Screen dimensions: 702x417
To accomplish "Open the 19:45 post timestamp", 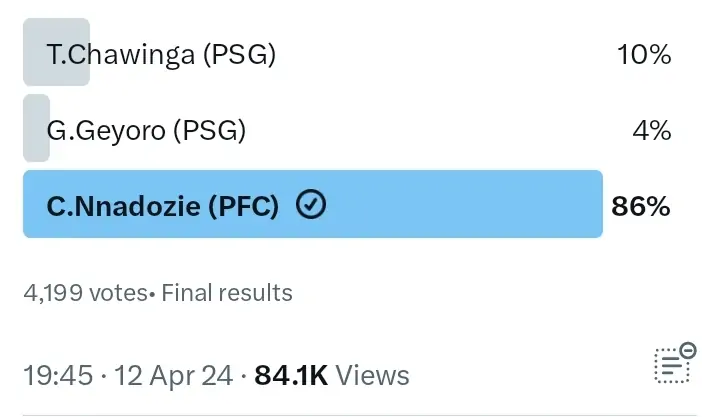I will pyautogui.click(x=54, y=375).
